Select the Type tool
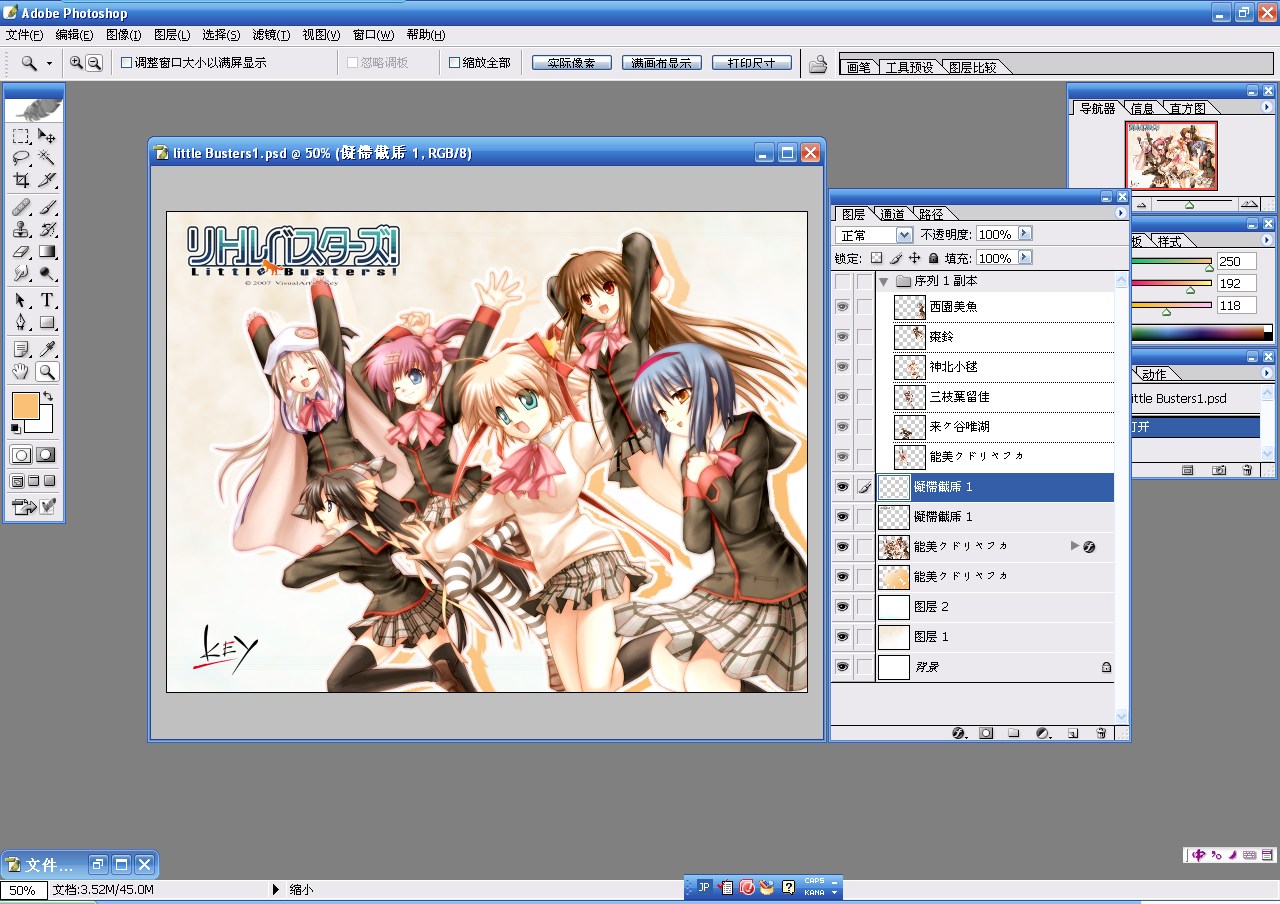This screenshot has width=1280, height=904. point(47,300)
